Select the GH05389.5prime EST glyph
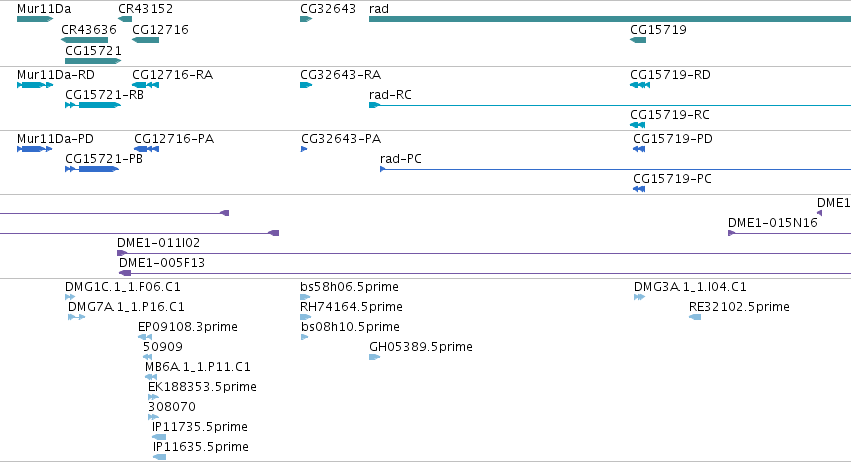Screen dimensions: 851x462 tap(374, 357)
